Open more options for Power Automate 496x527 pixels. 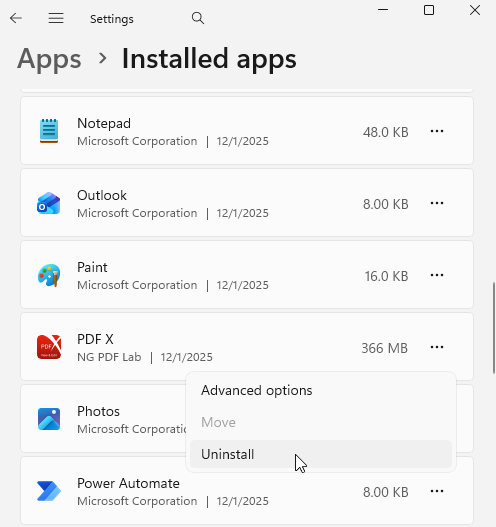(437, 491)
